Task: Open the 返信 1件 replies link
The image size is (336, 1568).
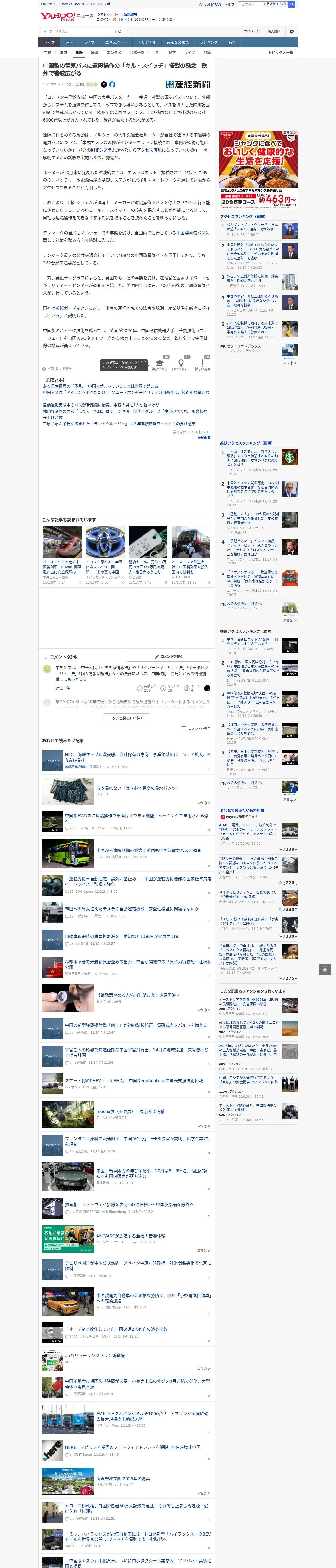Action: (x=62, y=688)
